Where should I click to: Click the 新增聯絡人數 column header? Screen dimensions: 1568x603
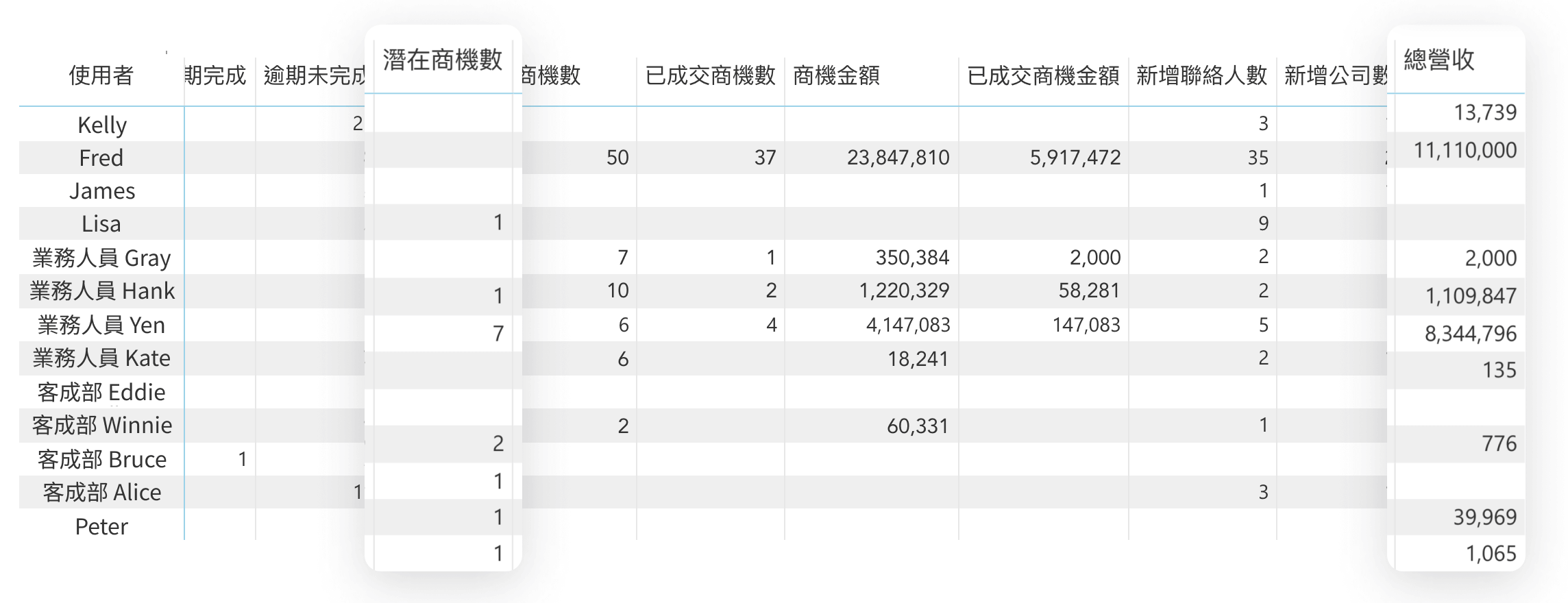1202,75
